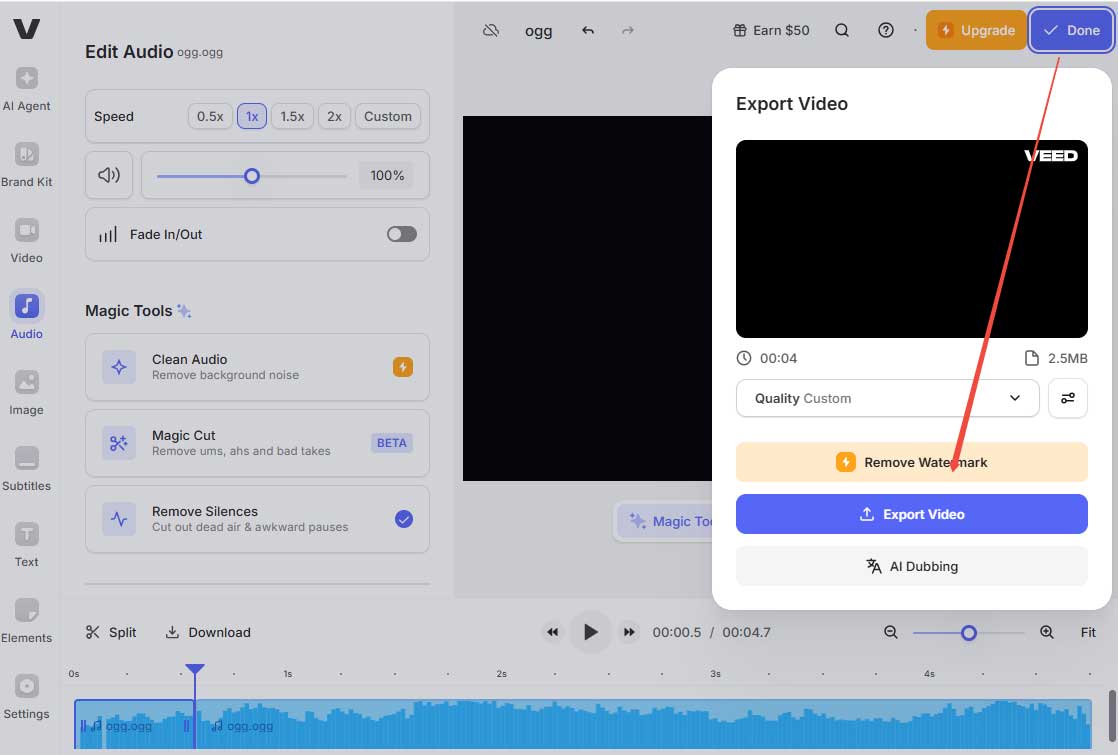Image resolution: width=1118 pixels, height=755 pixels.
Task: Select the second ogg.ogg audio clip
Action: pyautogui.click(x=642, y=725)
